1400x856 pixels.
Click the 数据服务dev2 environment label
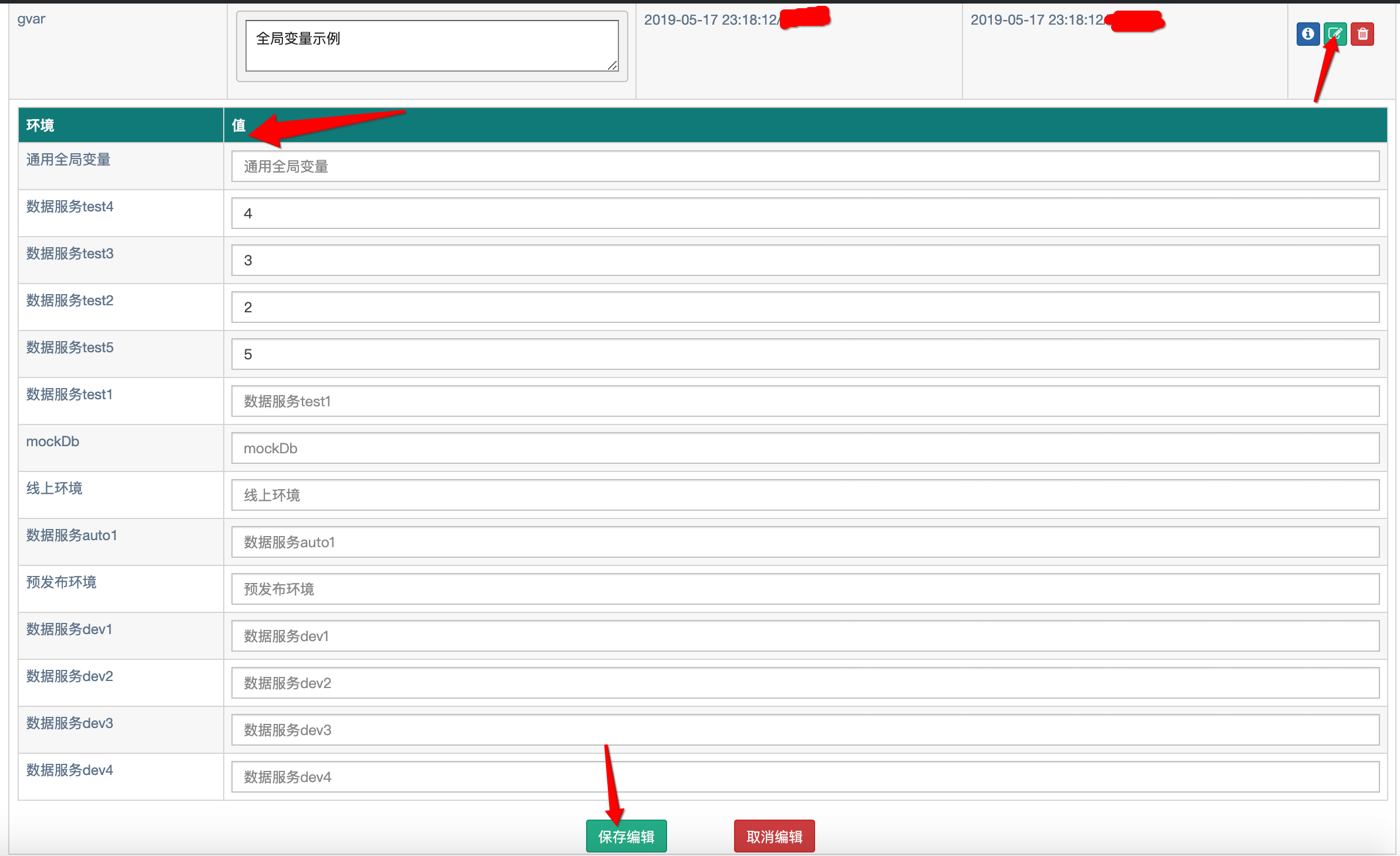[69, 676]
